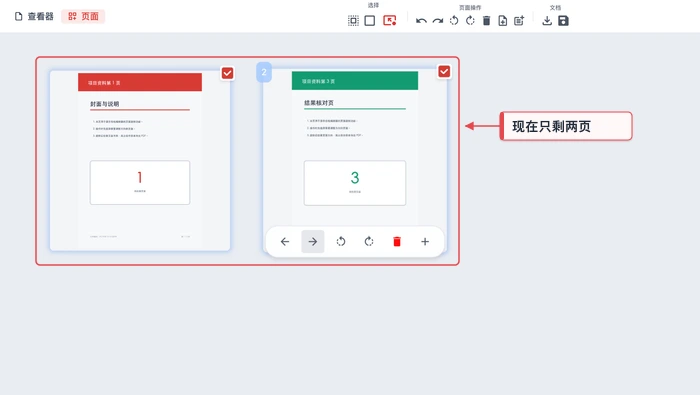
Task: Undo the last action in the toolbar
Action: click(421, 21)
